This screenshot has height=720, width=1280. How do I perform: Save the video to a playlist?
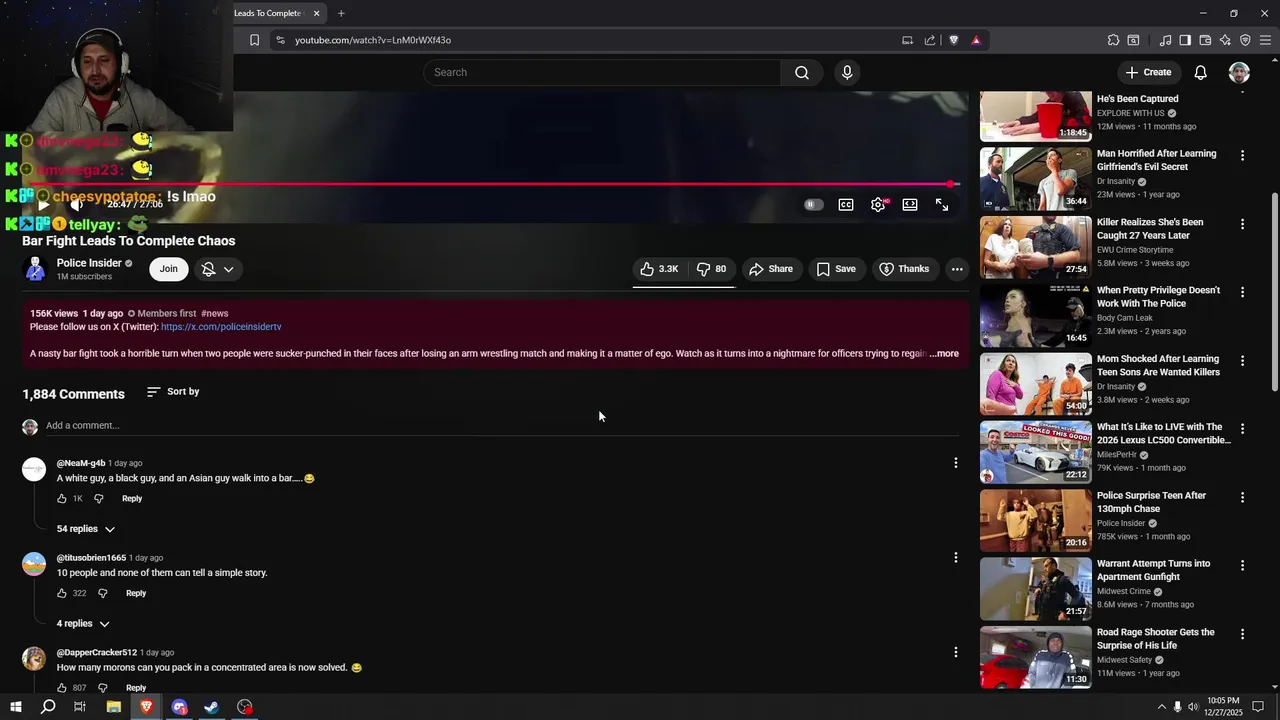coord(836,269)
